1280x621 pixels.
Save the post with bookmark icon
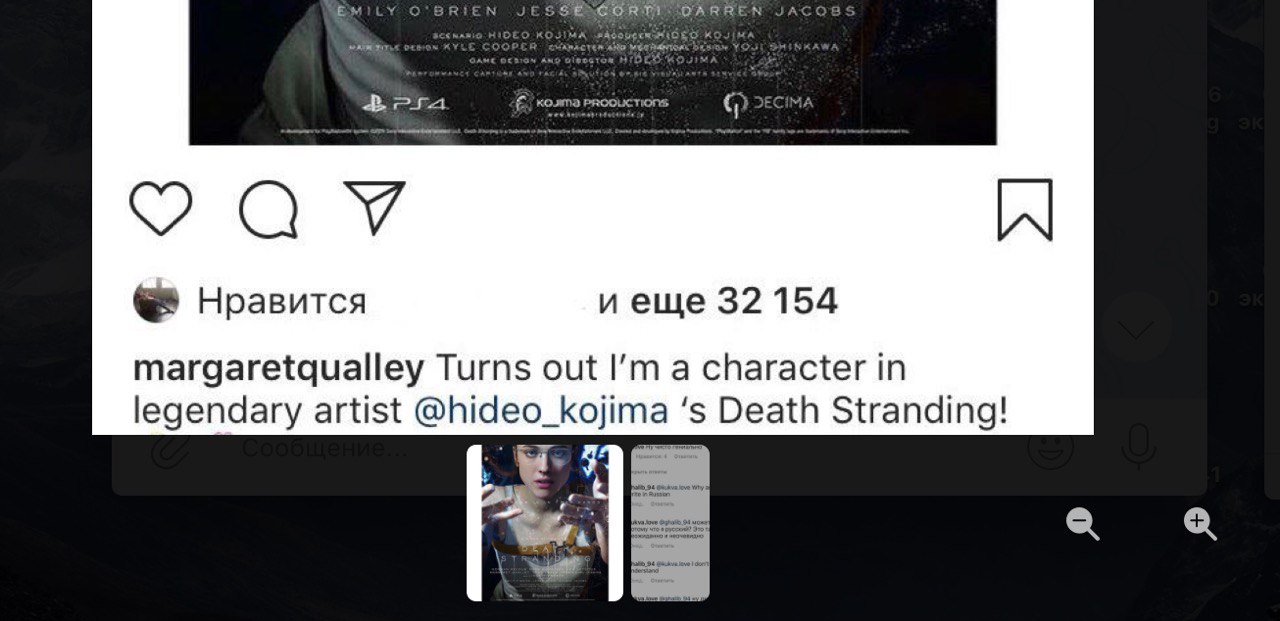1025,210
